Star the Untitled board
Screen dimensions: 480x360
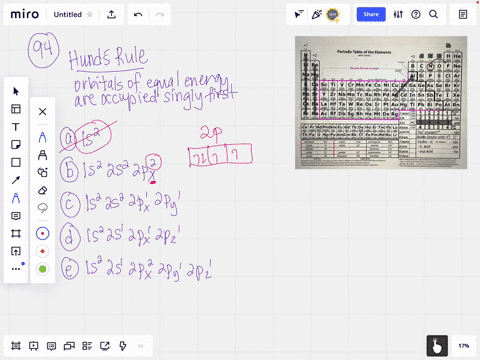[x=90, y=14]
